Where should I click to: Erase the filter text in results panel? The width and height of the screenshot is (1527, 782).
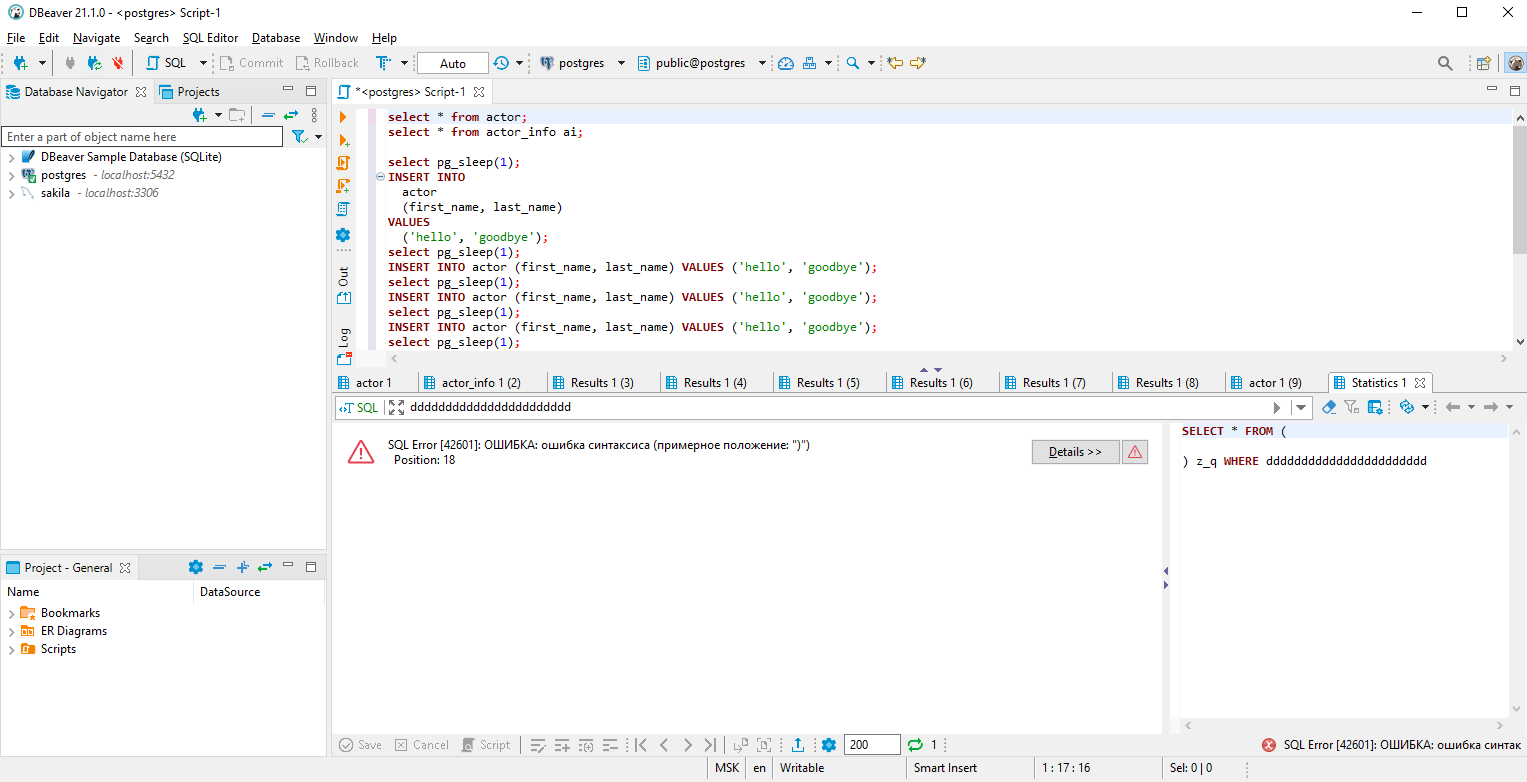1329,406
